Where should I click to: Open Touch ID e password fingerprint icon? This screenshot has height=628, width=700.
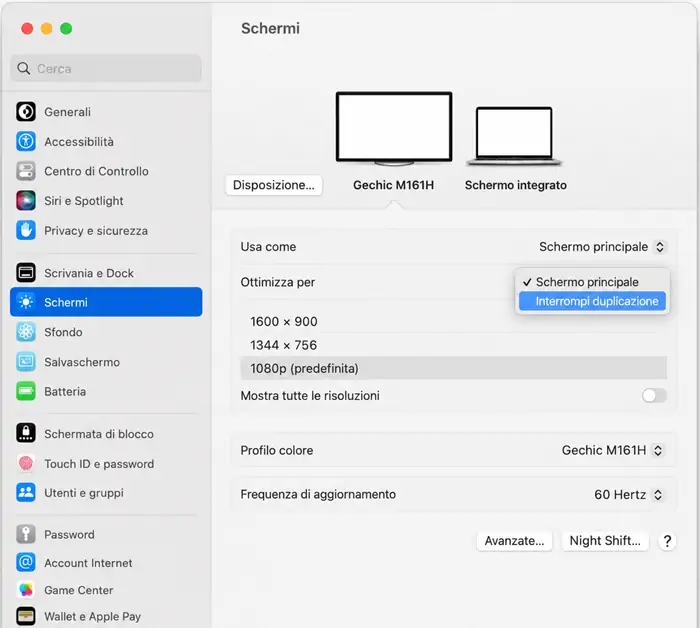click(26, 463)
